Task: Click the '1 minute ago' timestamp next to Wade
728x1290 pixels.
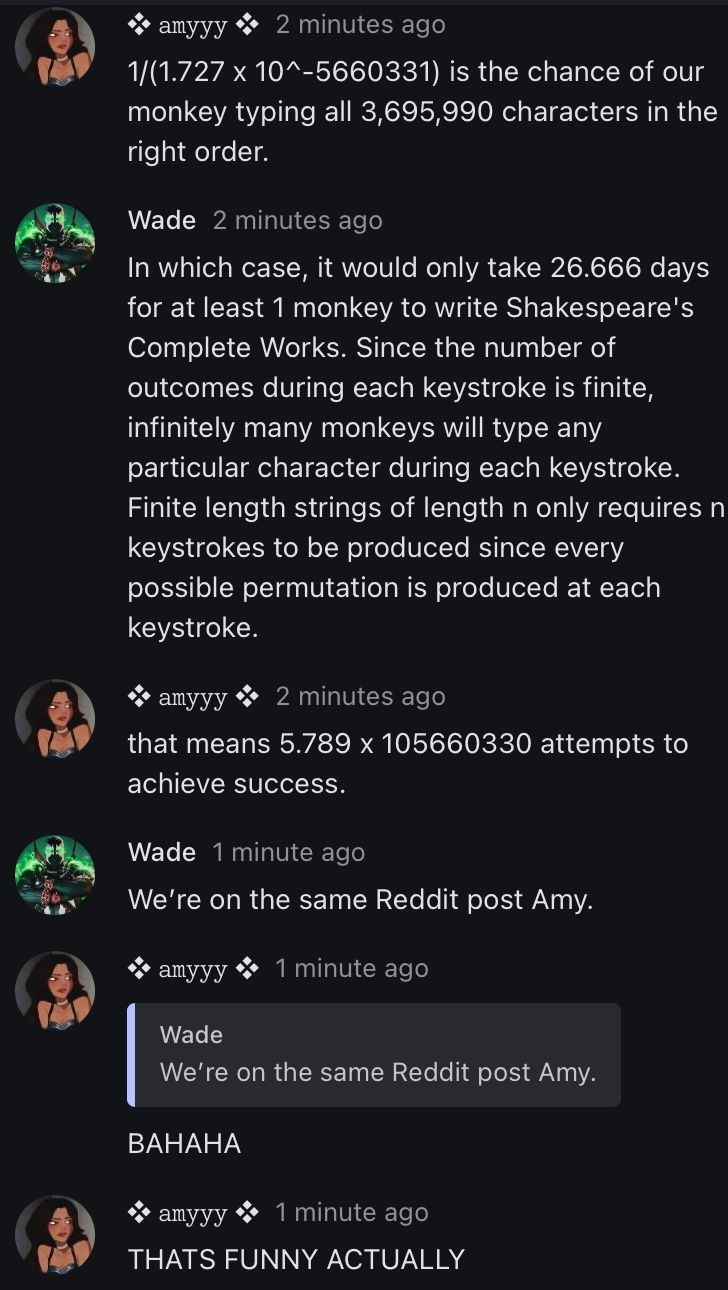Action: tap(288, 852)
